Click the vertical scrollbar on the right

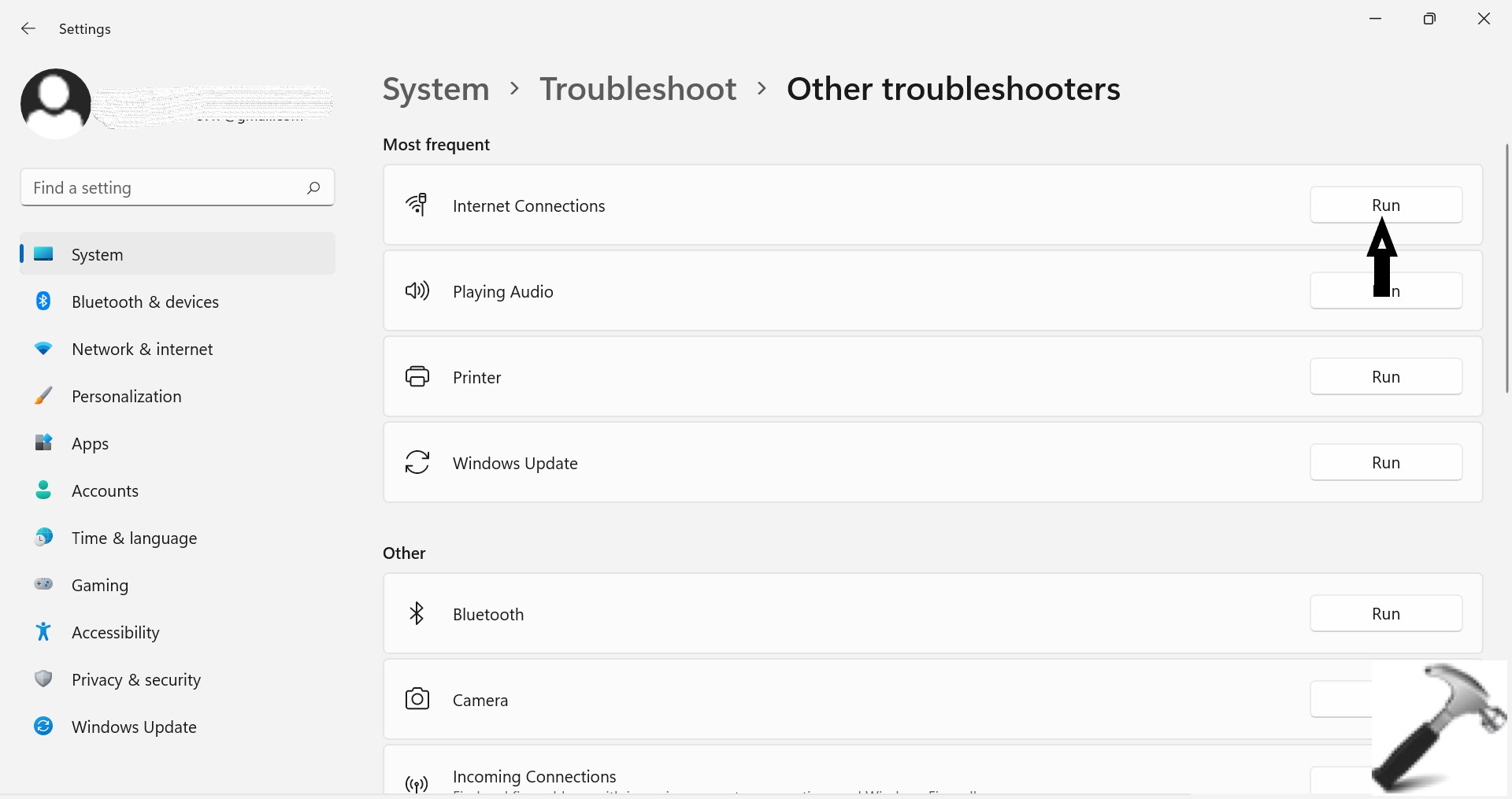[x=1506, y=268]
